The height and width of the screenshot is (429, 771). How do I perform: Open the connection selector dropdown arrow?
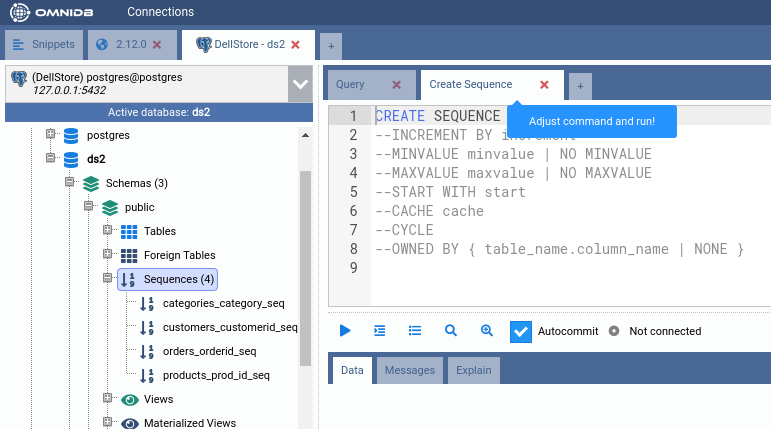pyautogui.click(x=300, y=84)
